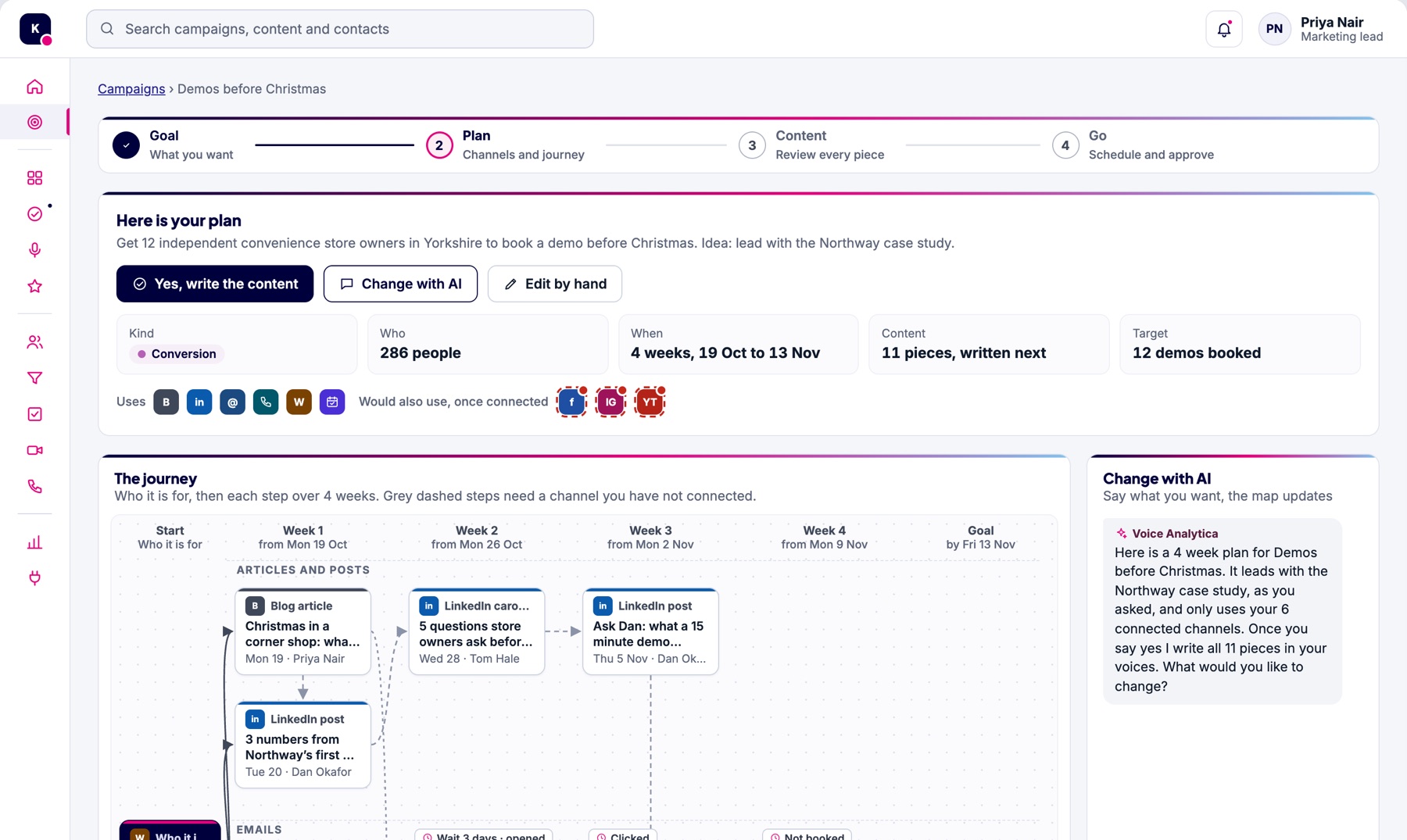
Task: Select the target Campaigns icon in sidebar
Action: point(34,123)
